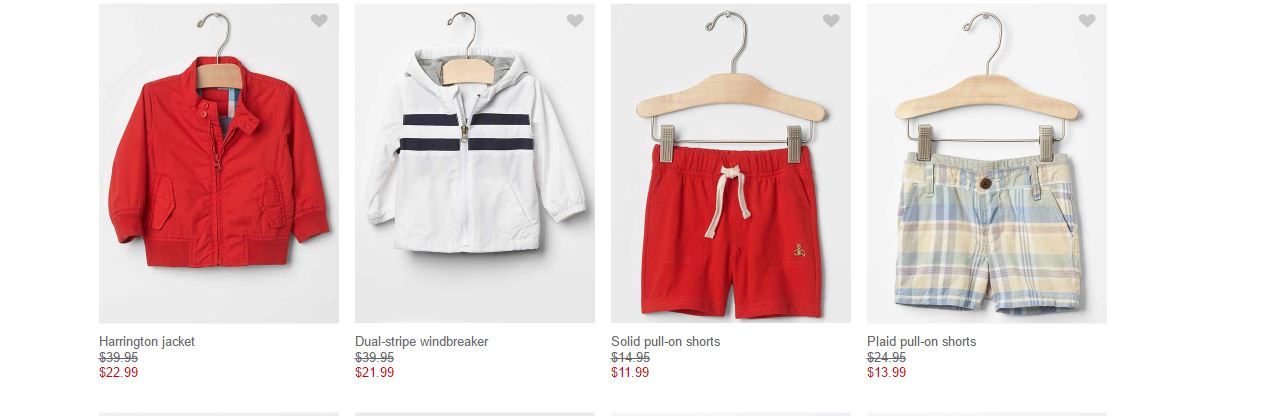The height and width of the screenshot is (416, 1277).
Task: Click the crossed-out $24.95 original price
Action: coord(887,358)
